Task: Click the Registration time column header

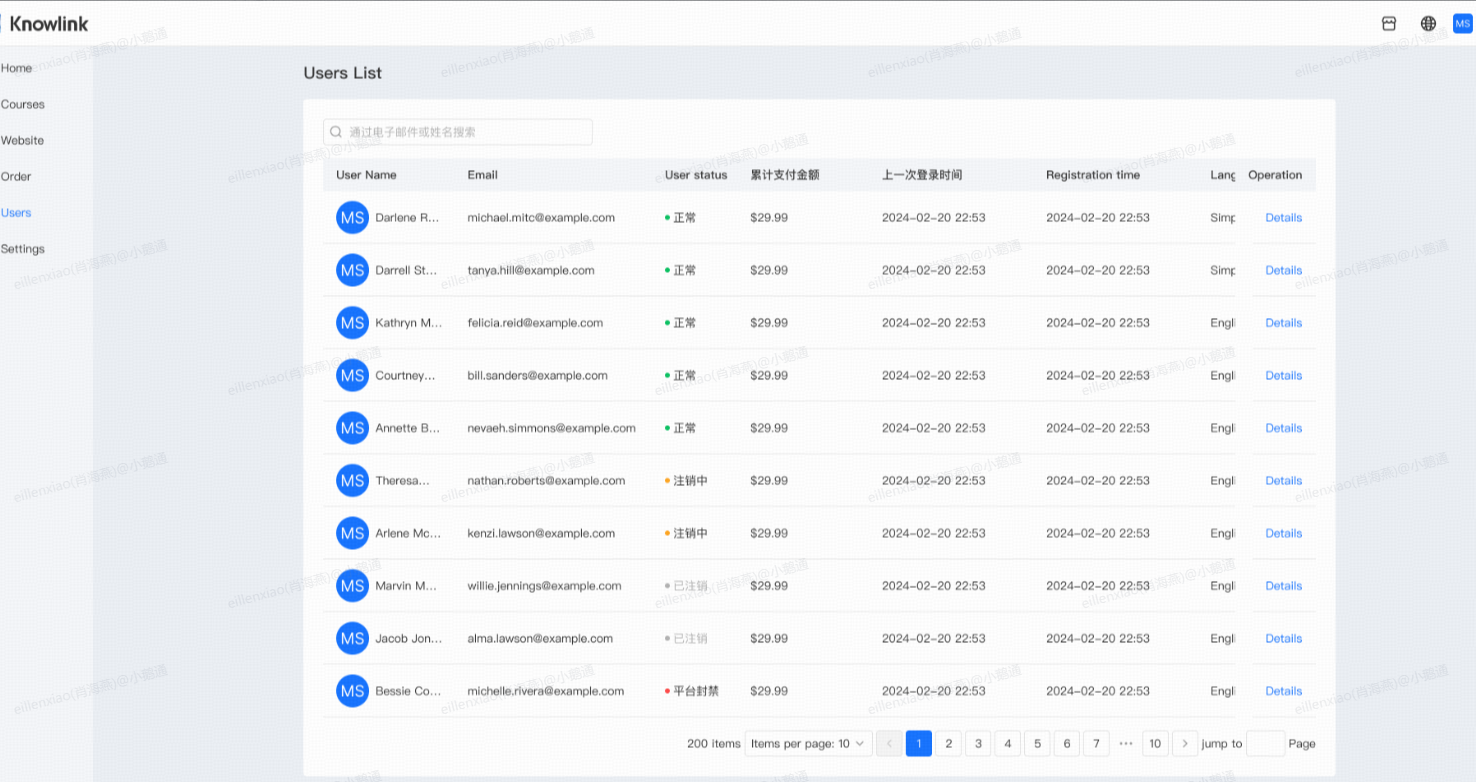Action: tap(1093, 175)
